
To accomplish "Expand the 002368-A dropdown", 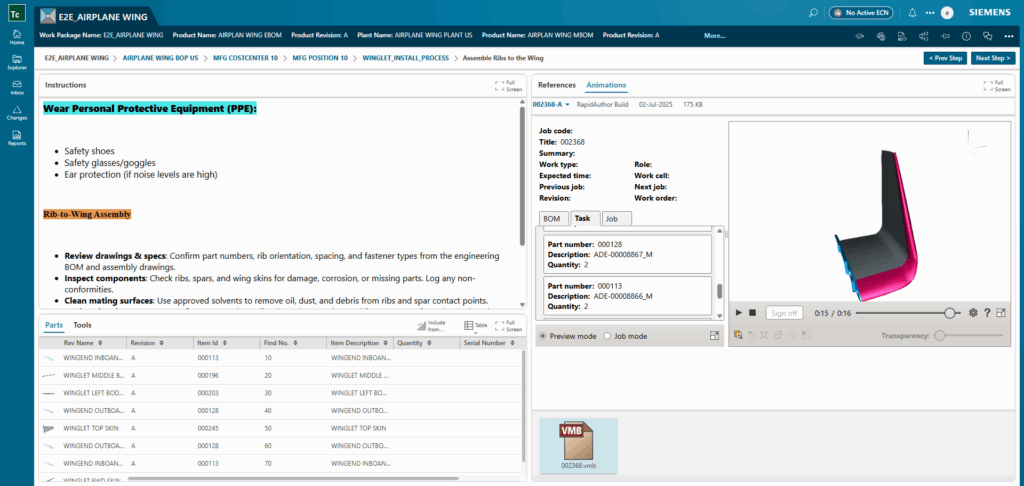I will [x=552, y=104].
